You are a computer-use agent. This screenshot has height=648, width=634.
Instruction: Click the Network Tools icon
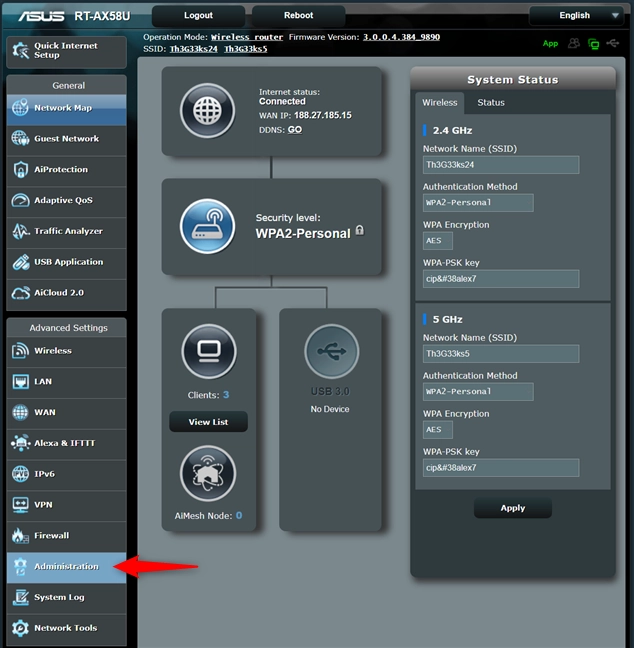(20, 628)
